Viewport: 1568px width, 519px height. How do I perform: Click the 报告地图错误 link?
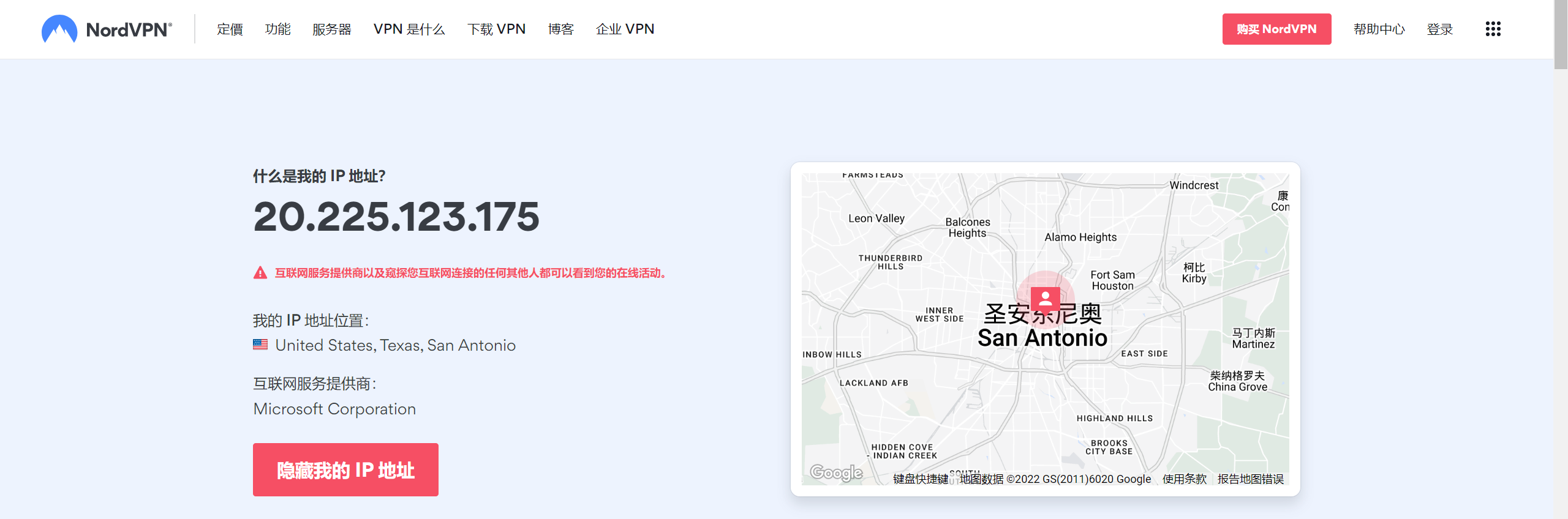[1250, 479]
